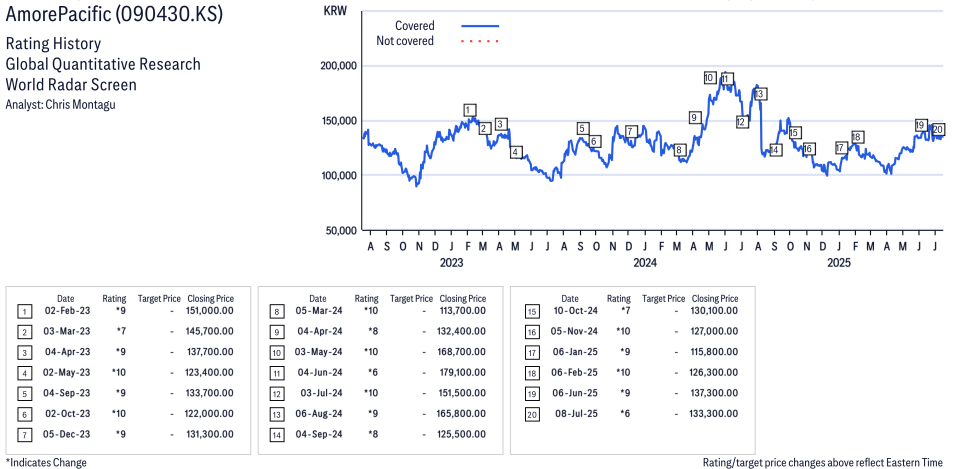Click table row number box 1
The image size is (954, 469).
tap(23, 312)
